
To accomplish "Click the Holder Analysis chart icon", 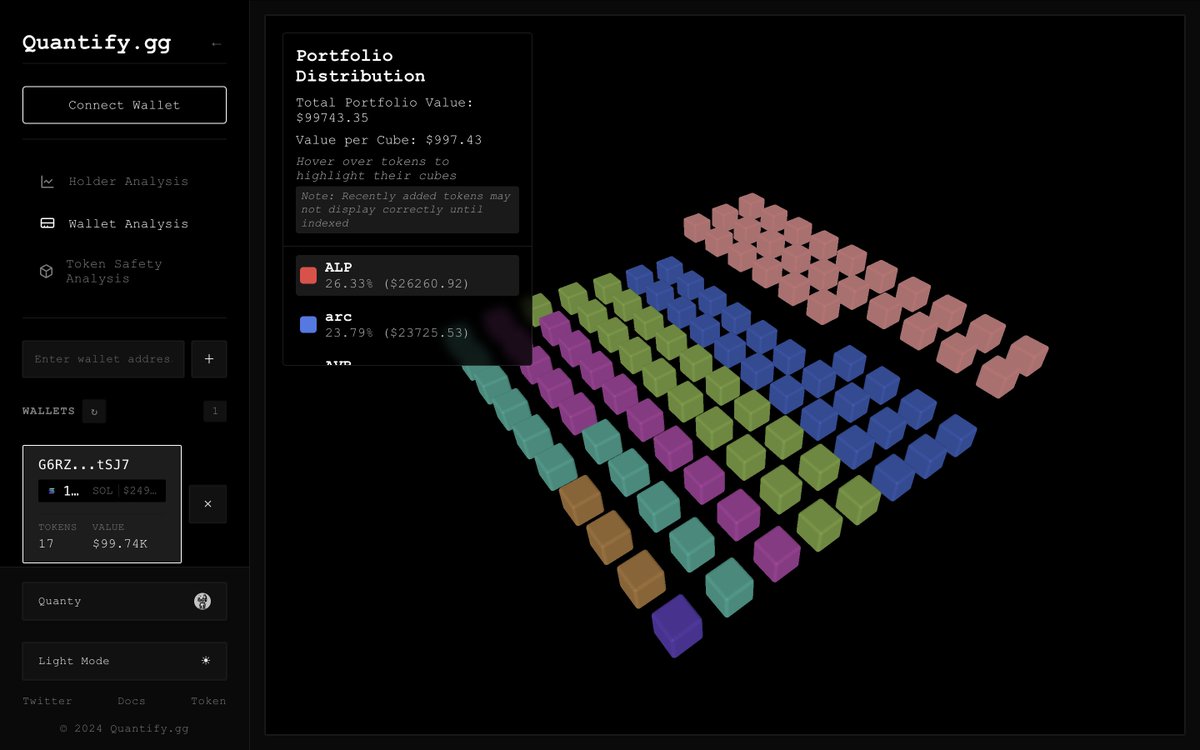I will click(47, 181).
